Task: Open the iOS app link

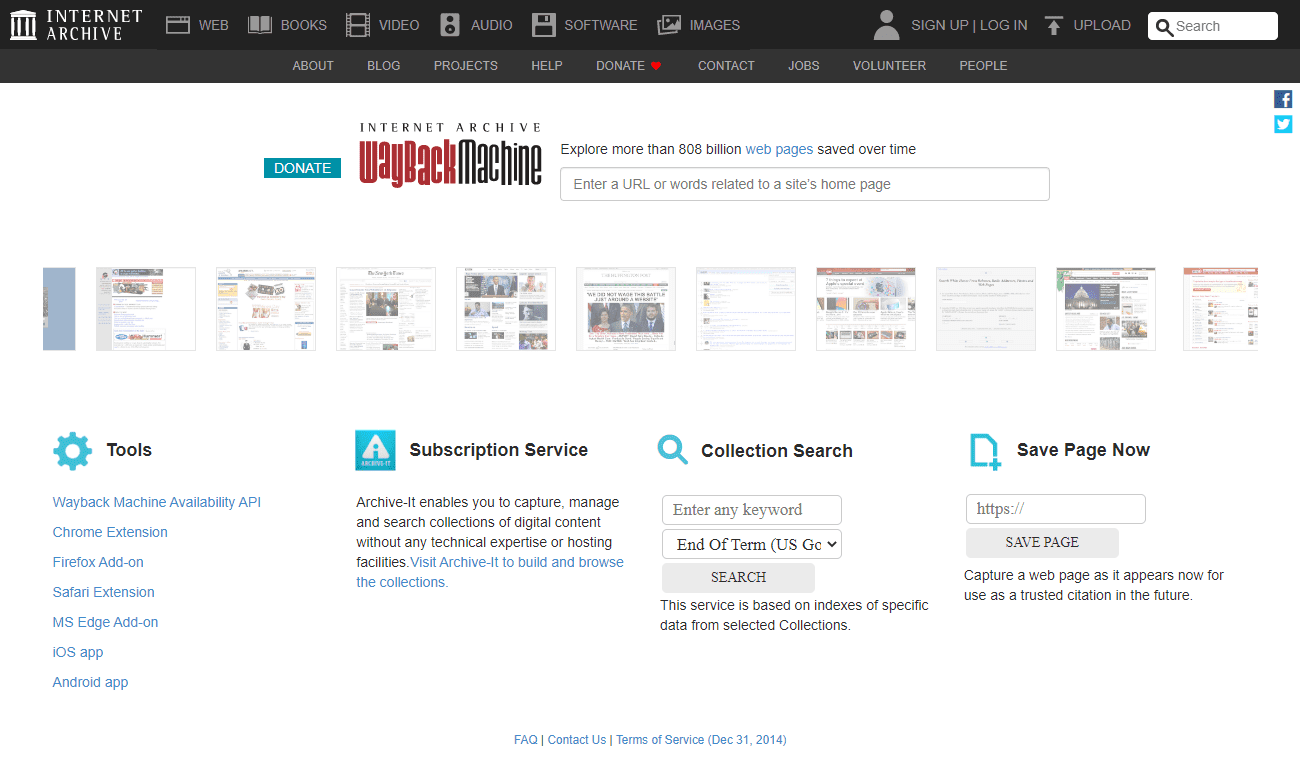Action: coord(78,652)
